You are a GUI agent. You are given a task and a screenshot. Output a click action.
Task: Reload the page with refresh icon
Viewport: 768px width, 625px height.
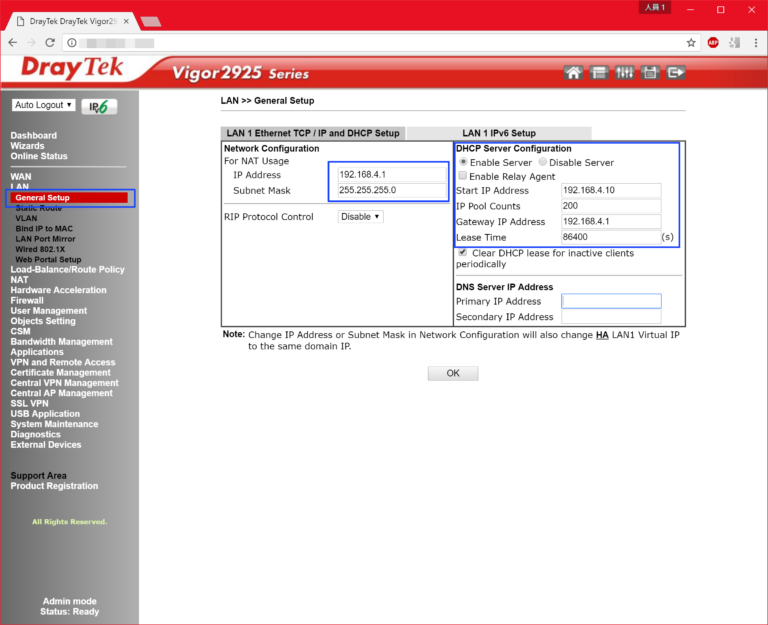[x=50, y=43]
